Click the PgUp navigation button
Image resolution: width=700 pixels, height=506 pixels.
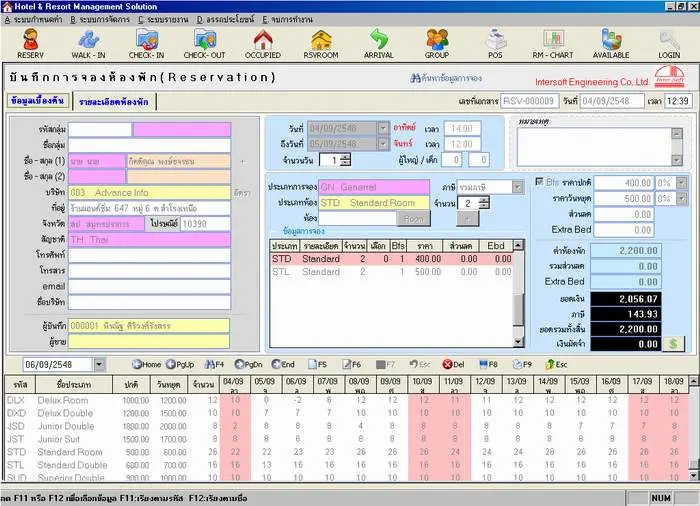click(x=180, y=364)
